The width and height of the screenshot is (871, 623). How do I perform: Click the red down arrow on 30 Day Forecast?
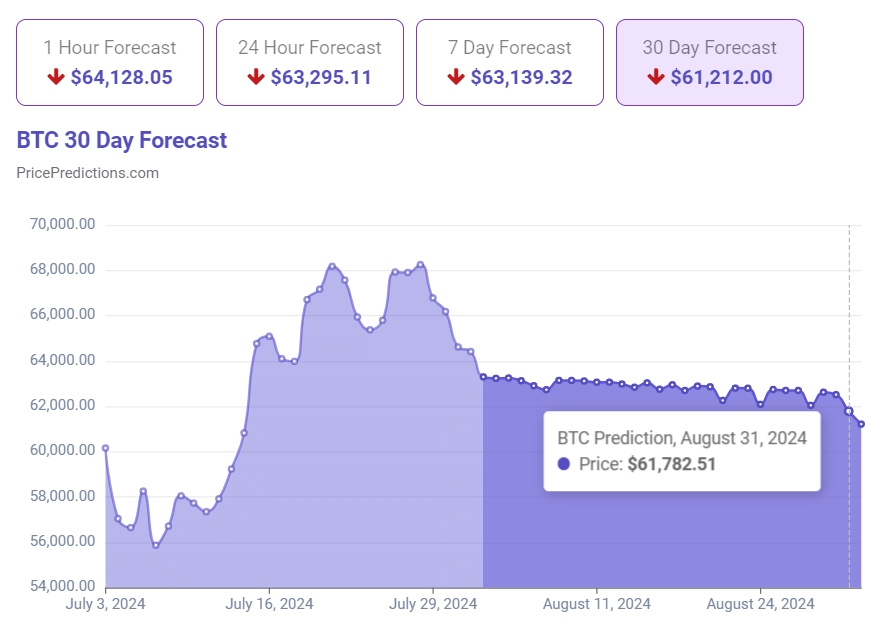[x=655, y=76]
